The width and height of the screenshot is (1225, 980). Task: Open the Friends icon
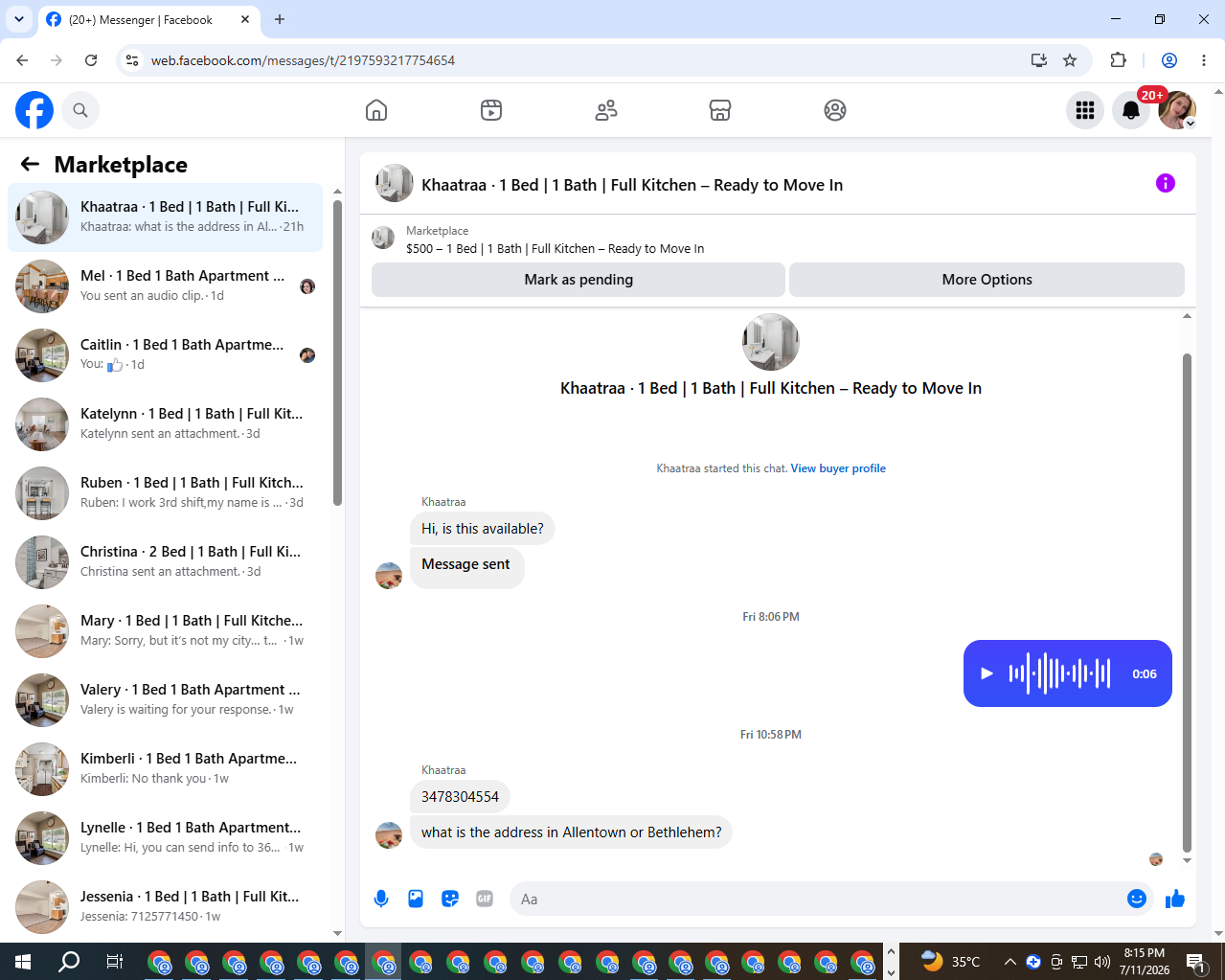click(606, 110)
